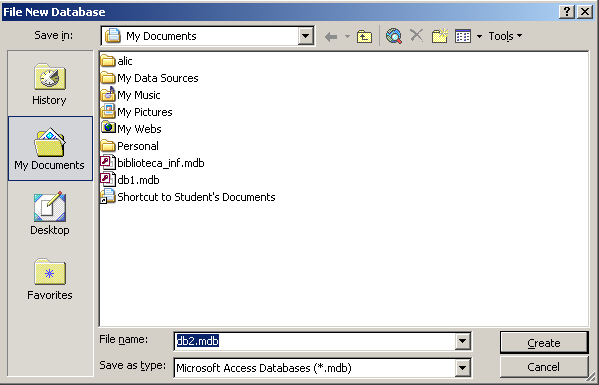Click the Create New Folder icon
Screen dimensions: 599x385
440,36
